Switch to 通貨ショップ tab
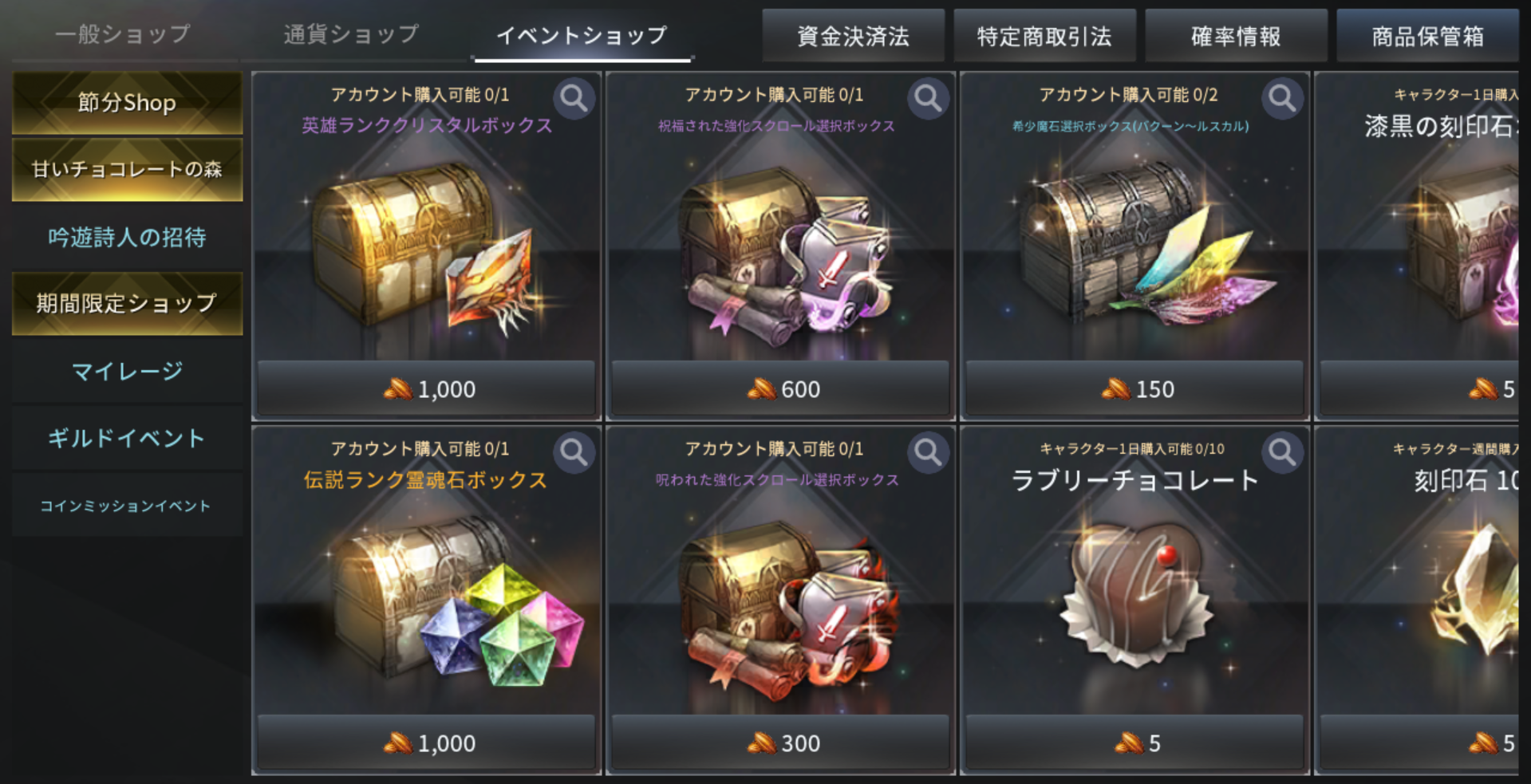Viewport: 1531px width, 784px height. (352, 34)
